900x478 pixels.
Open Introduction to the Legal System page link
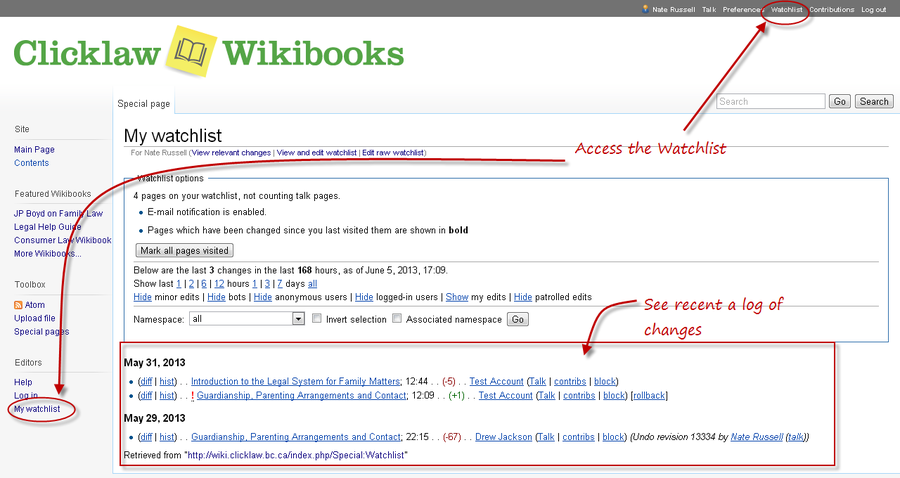click(295, 381)
